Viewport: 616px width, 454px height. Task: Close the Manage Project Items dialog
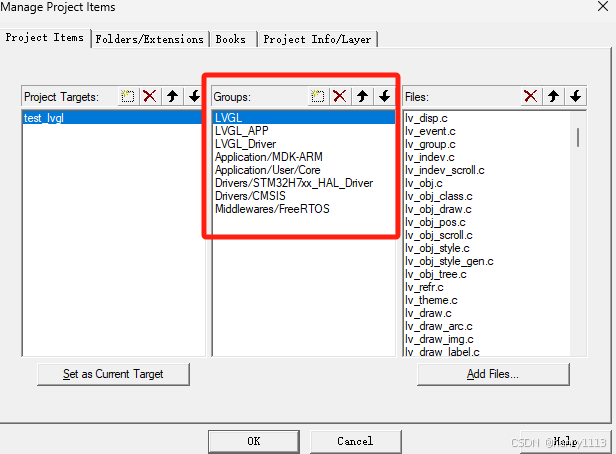click(x=603, y=6)
